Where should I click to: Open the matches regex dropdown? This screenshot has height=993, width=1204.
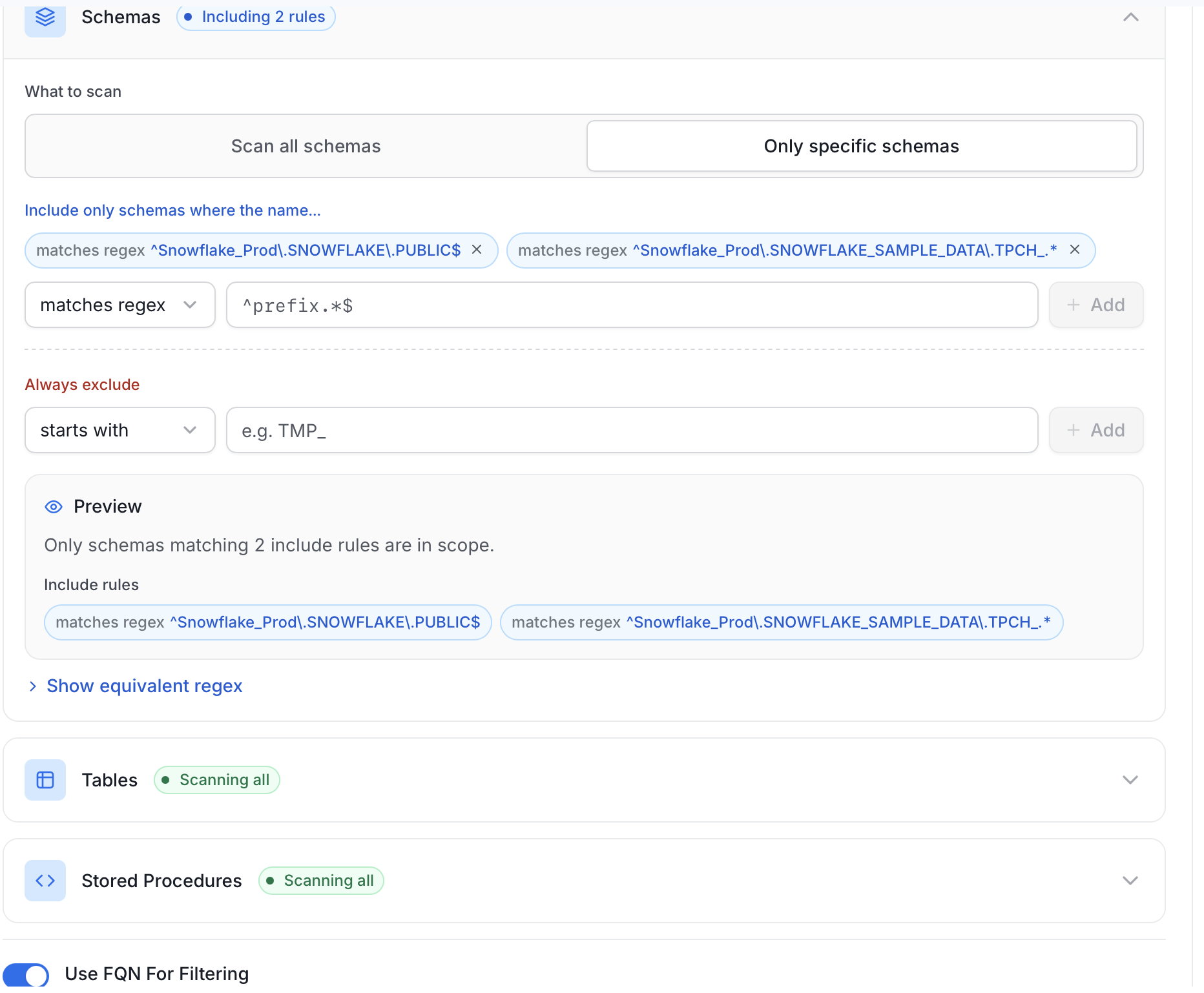point(120,305)
